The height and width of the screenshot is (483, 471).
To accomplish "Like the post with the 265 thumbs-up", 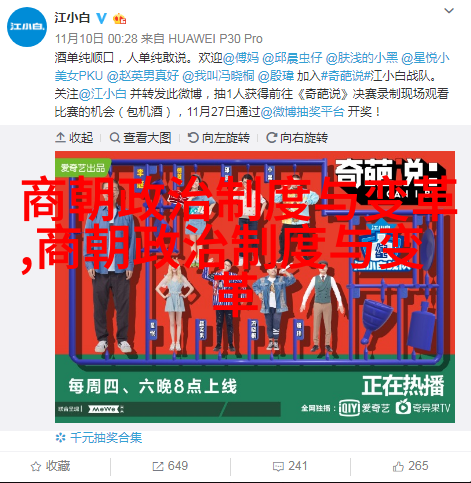I will coord(410,466).
